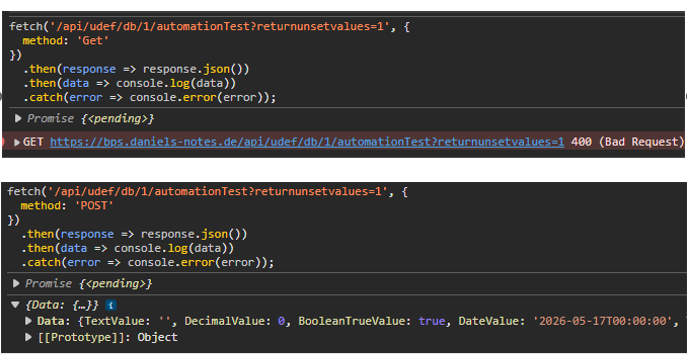The image size is (687, 364).
Task: Click the red error icon beside GET
Action: click(2, 142)
